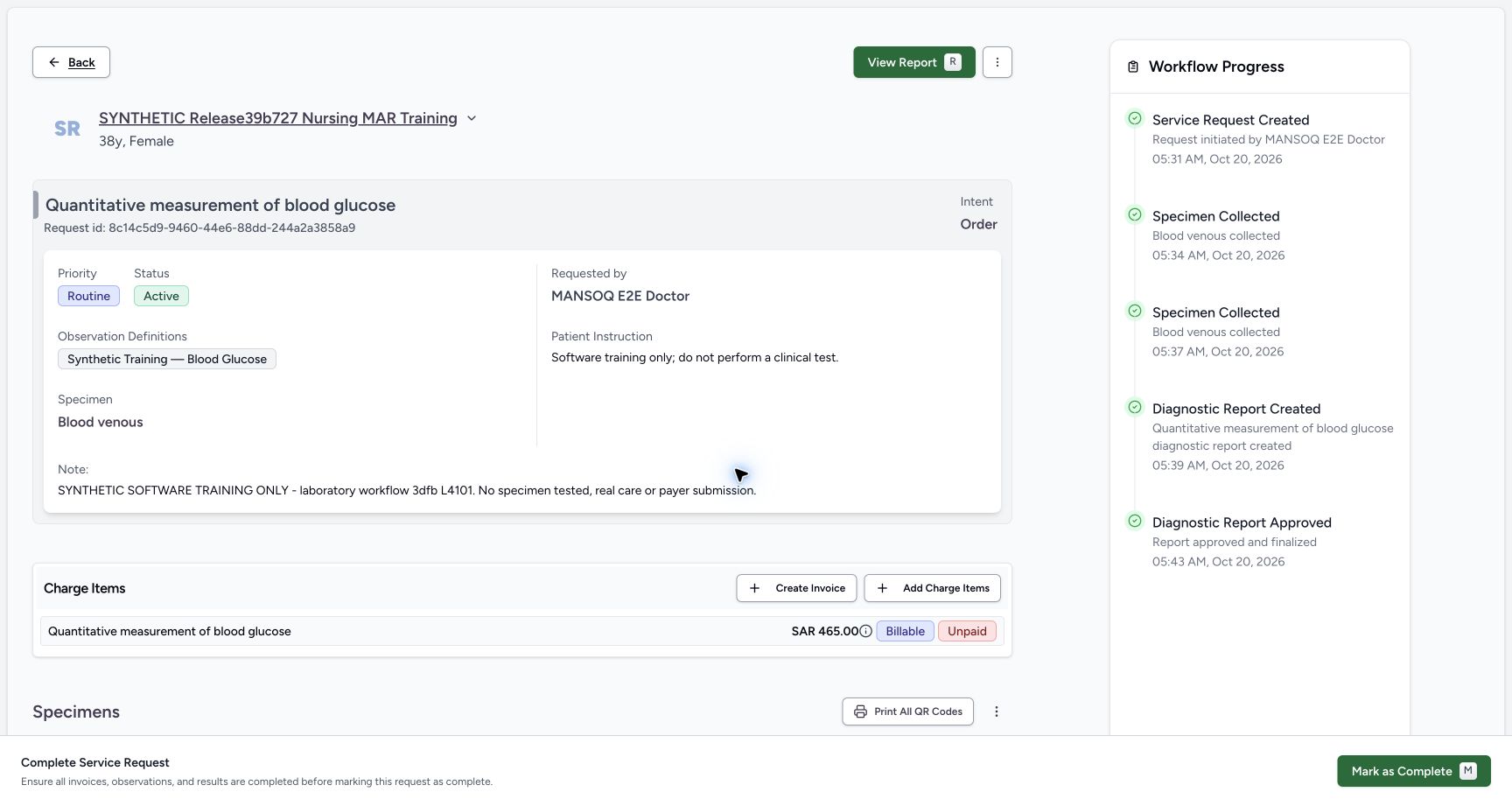Click the View Report button
This screenshot has height=806, width=1512.
click(914, 62)
